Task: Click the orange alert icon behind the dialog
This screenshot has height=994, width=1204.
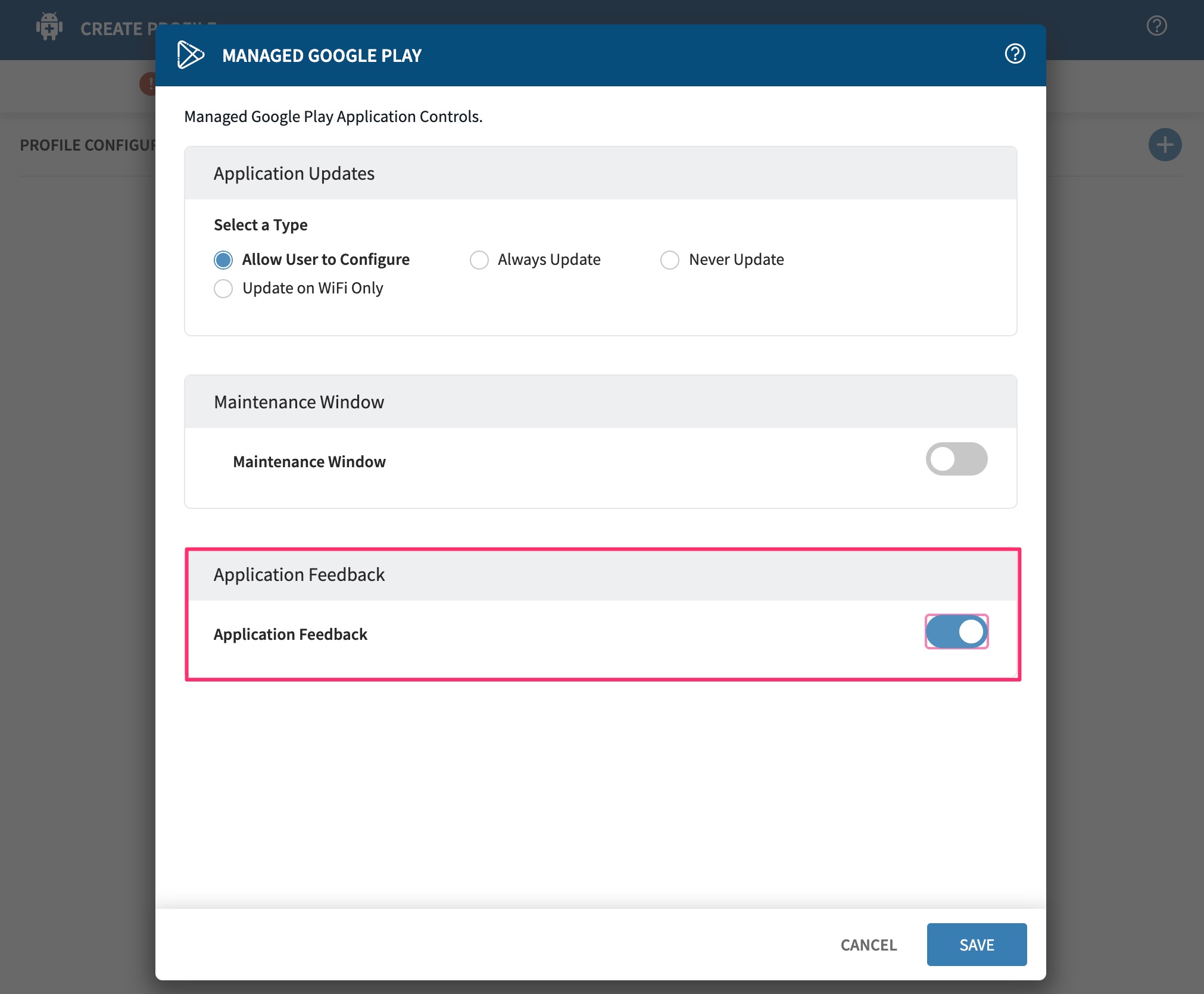Action: pos(147,84)
